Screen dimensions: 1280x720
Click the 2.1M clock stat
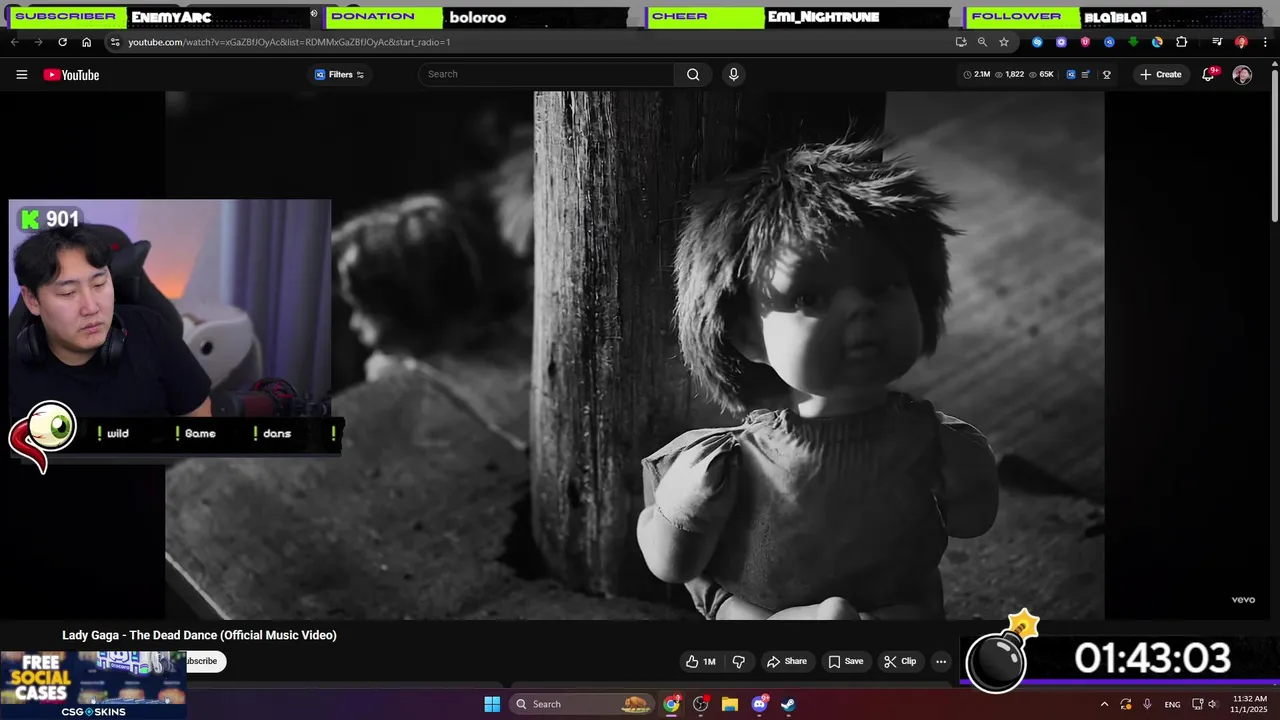coord(976,75)
